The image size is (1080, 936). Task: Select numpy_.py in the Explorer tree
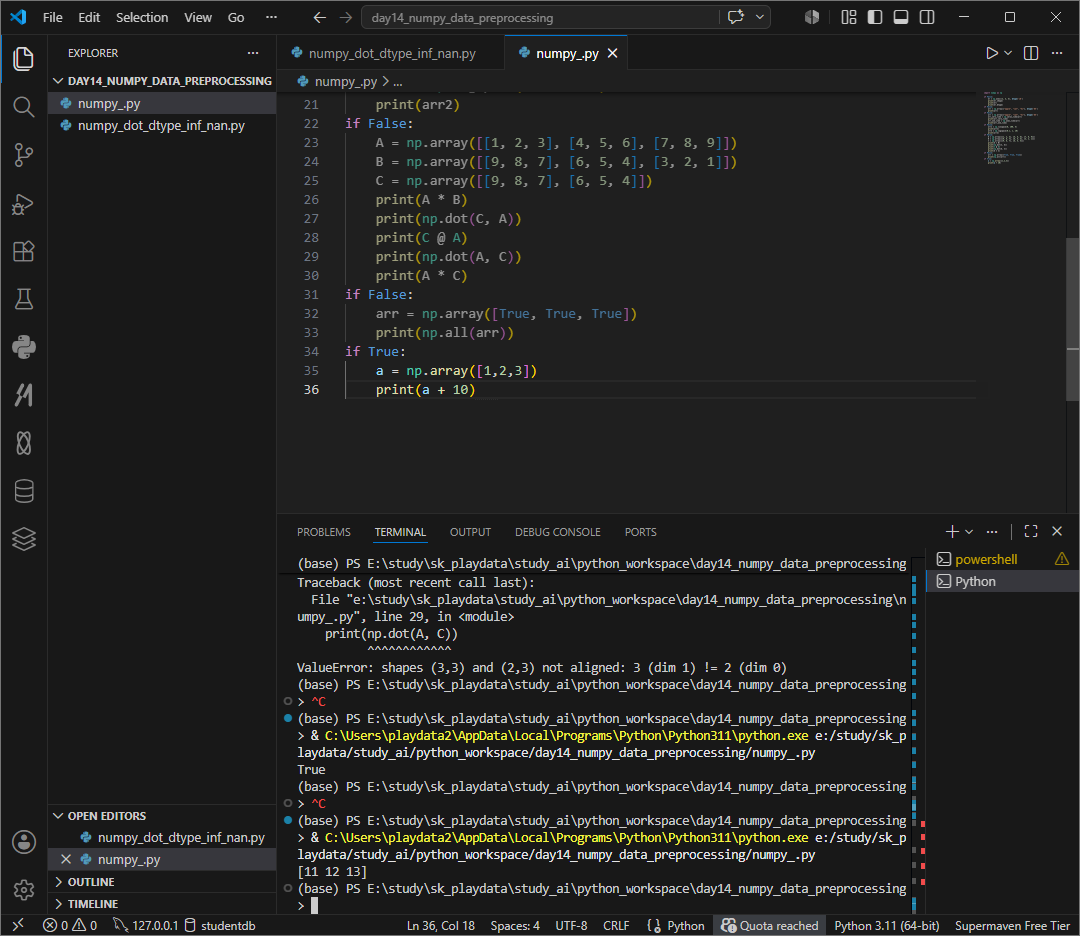(163, 103)
